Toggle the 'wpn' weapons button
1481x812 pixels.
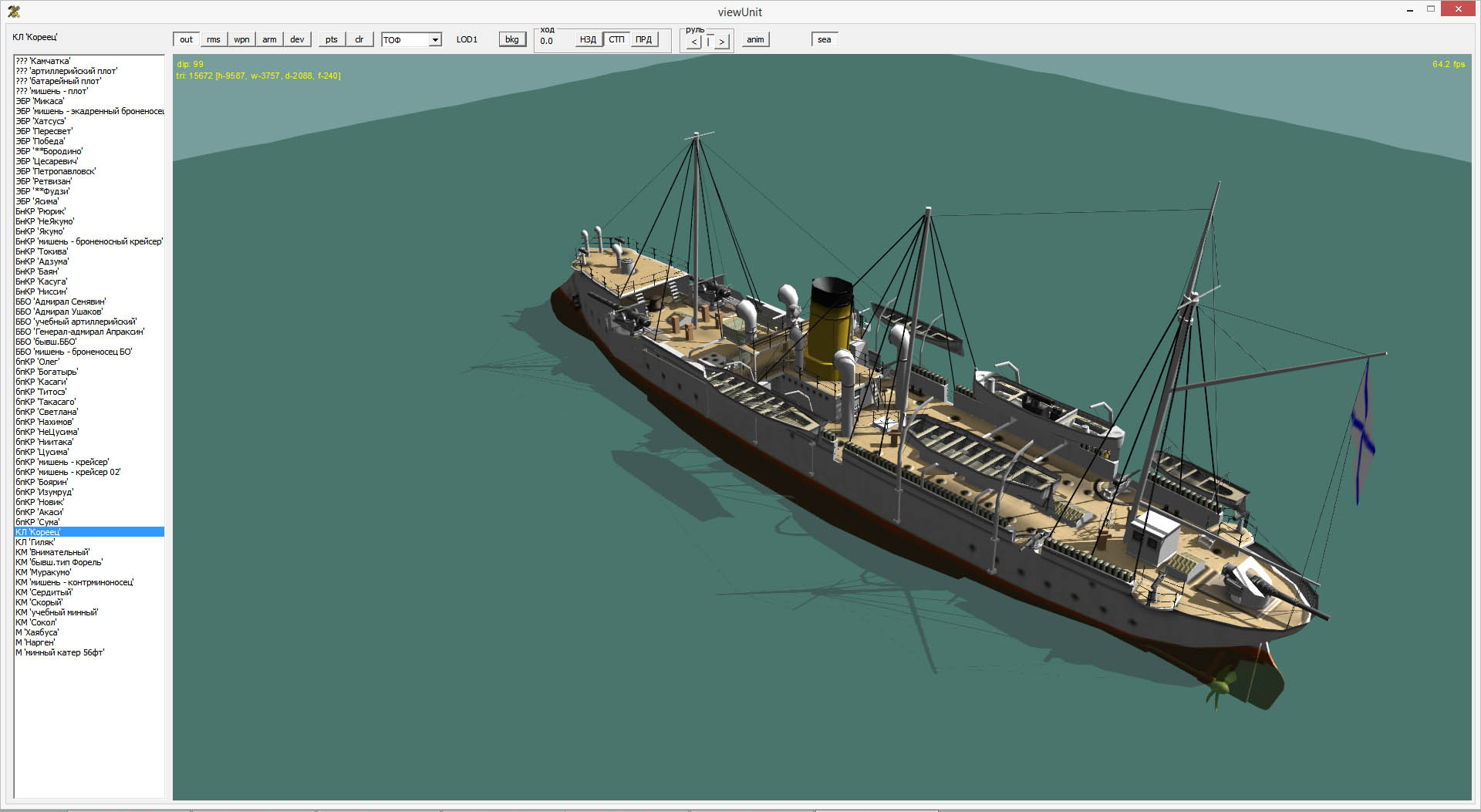pyautogui.click(x=241, y=39)
